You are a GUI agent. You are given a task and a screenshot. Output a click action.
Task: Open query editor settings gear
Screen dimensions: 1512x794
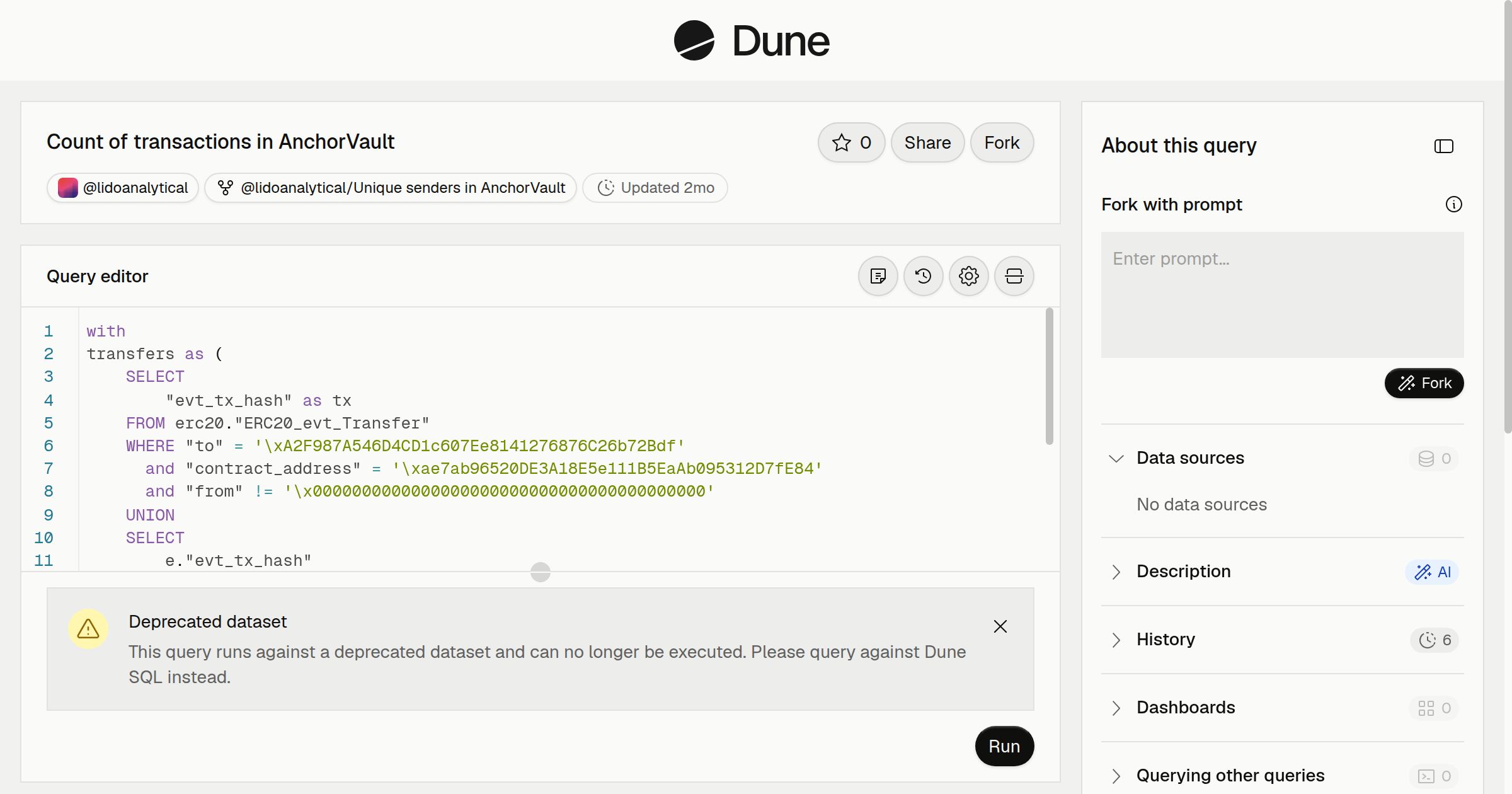pos(968,276)
